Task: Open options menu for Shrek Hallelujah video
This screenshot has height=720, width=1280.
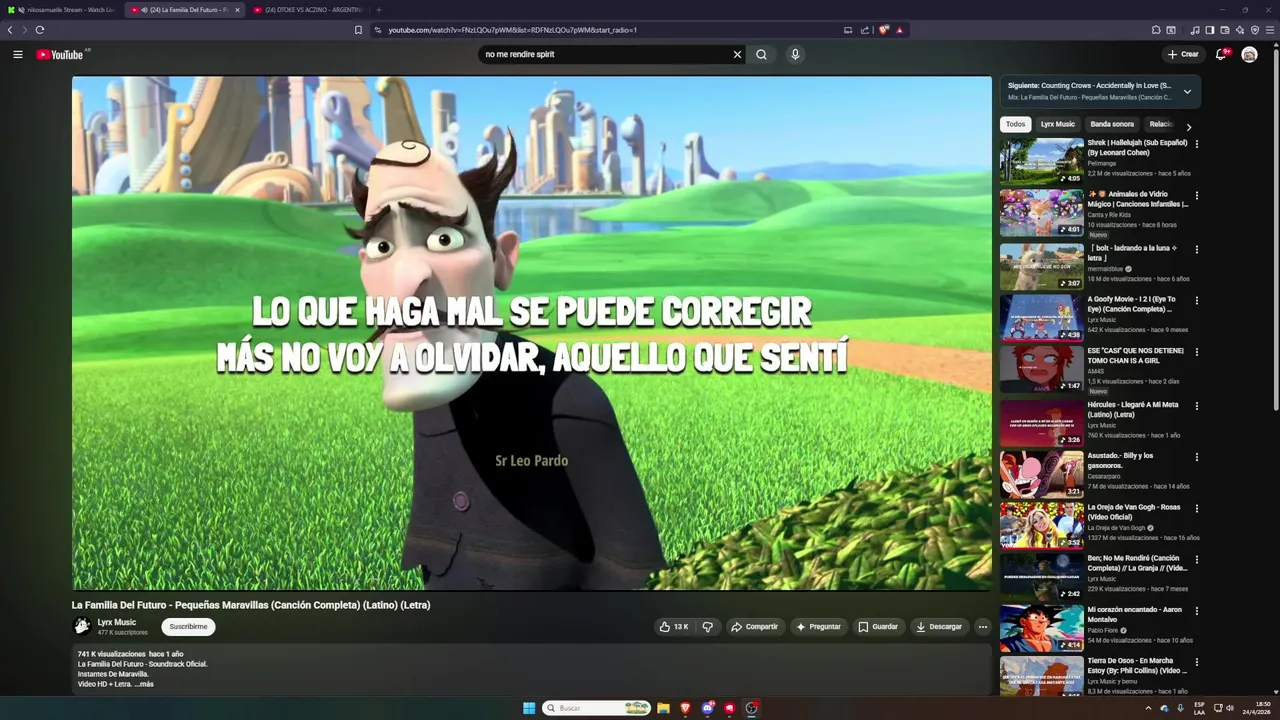Action: tap(1196, 144)
